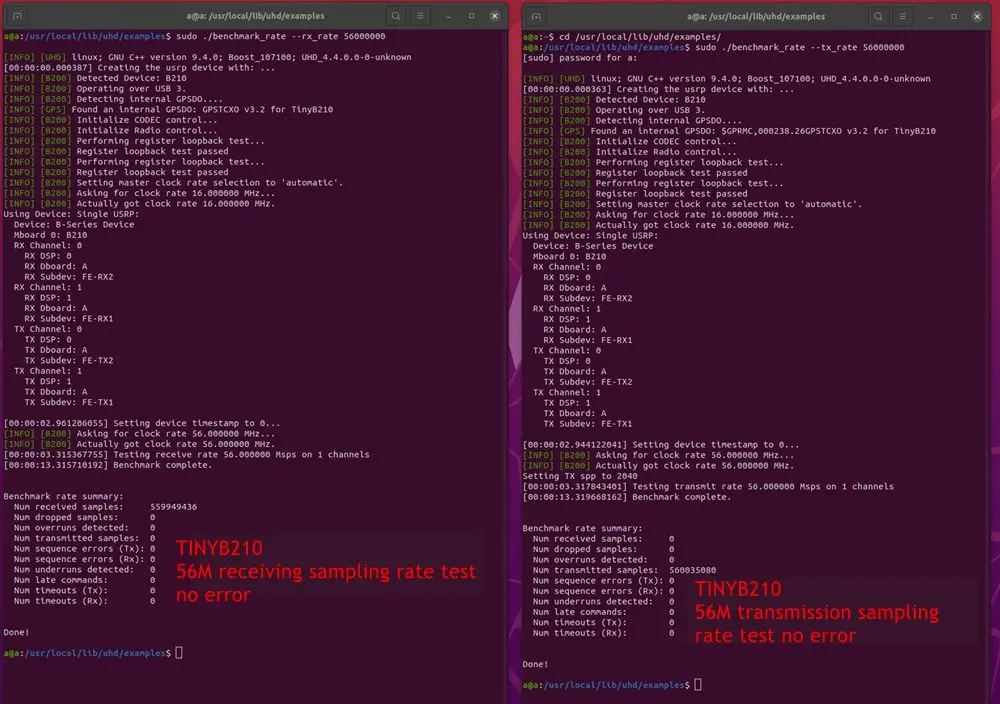Screen dimensions: 1000x704
Task: Click 'Testing receive rate 56.000000 Msps' line
Action: (187, 455)
